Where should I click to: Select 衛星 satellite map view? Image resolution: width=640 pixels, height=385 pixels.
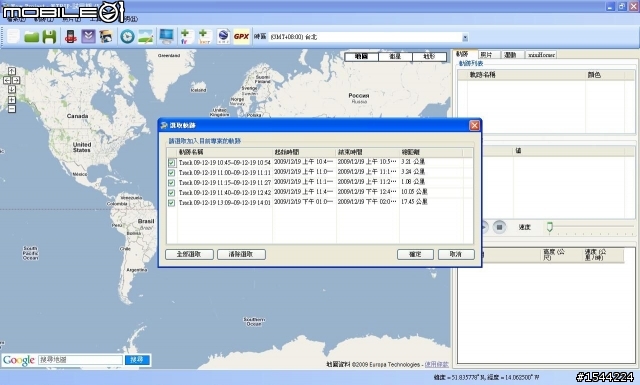pos(395,57)
